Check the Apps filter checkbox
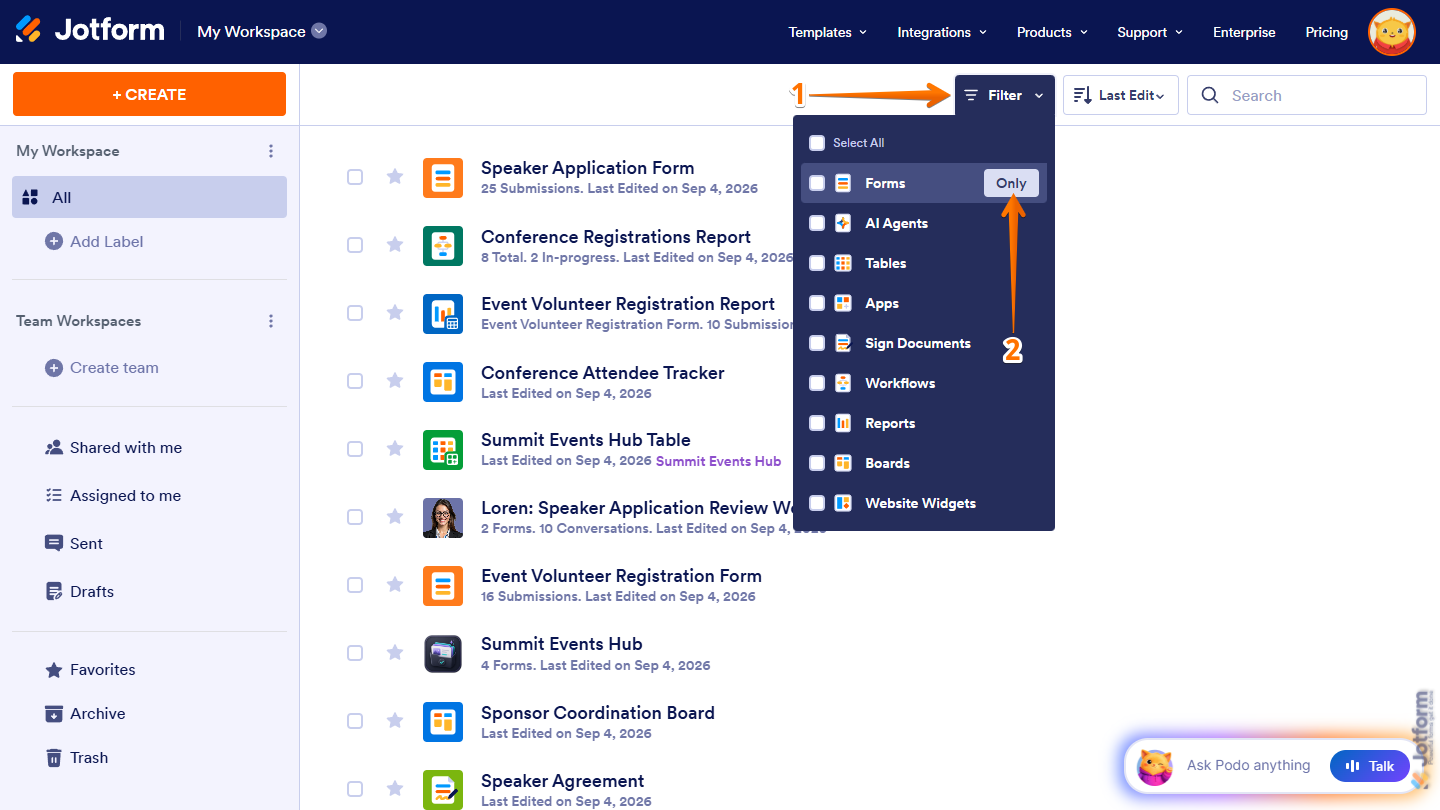Screen dimensions: 1440x810 [817, 303]
